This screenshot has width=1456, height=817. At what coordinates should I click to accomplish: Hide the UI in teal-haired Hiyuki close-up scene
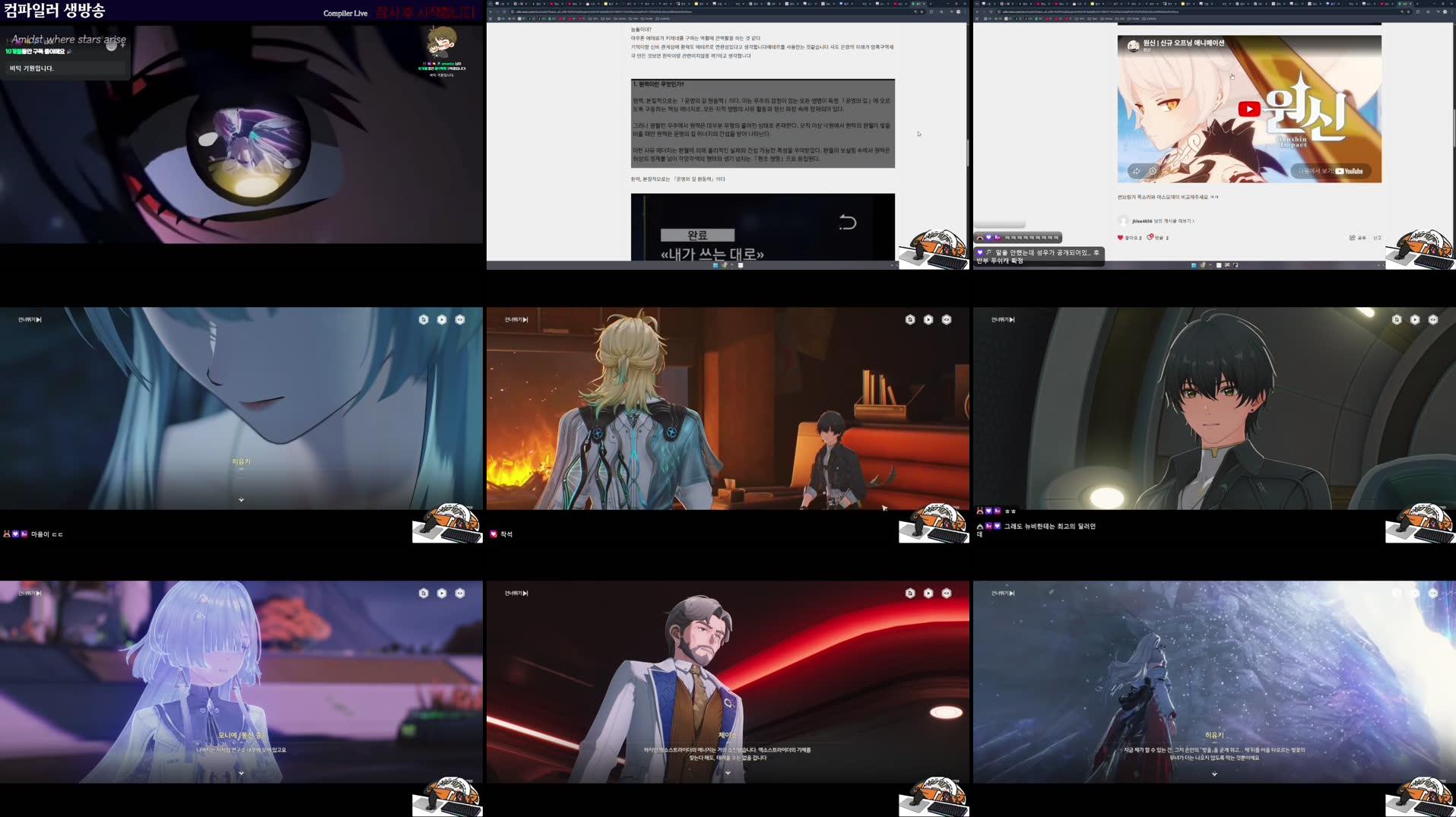click(x=460, y=320)
